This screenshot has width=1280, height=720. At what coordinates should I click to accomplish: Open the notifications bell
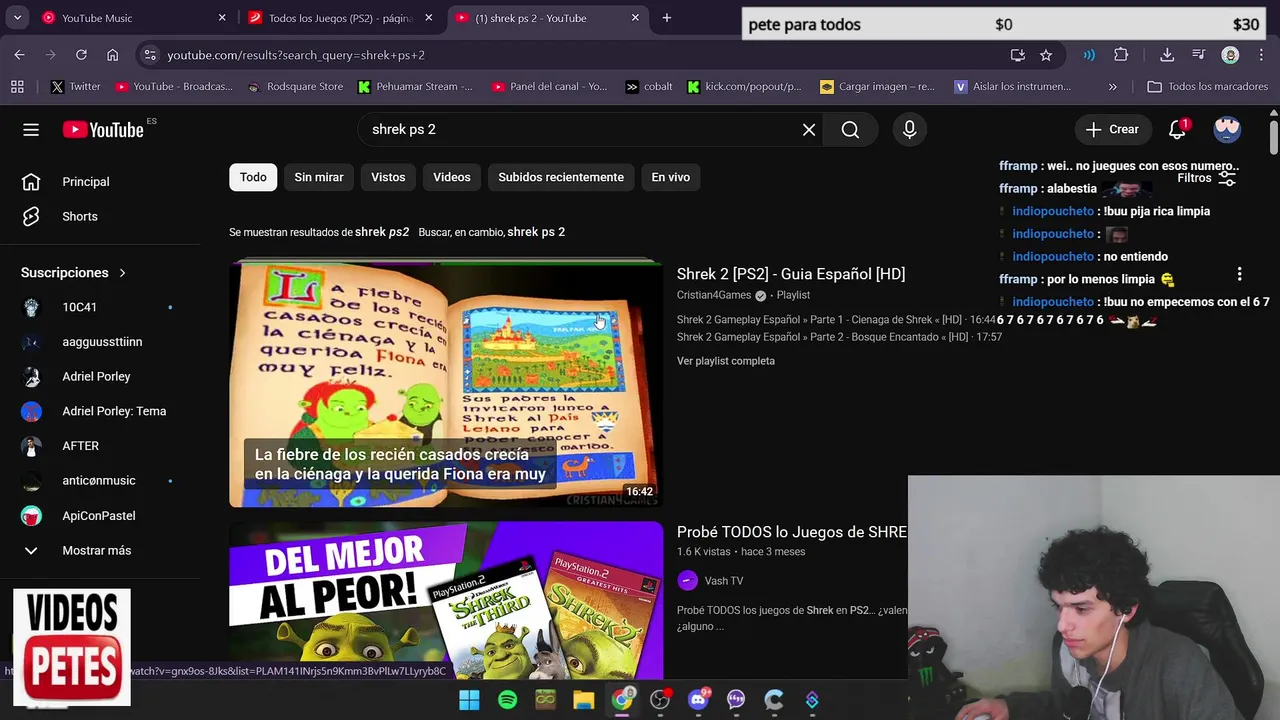click(x=1177, y=129)
